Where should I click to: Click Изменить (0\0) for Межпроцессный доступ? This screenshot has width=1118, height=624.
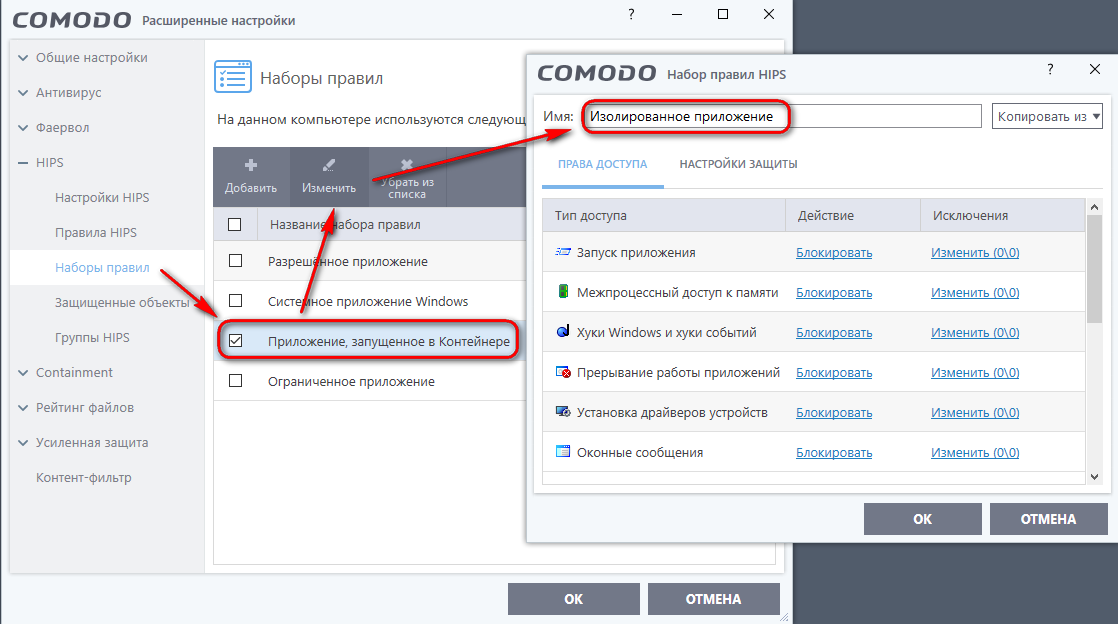pyautogui.click(x=975, y=292)
